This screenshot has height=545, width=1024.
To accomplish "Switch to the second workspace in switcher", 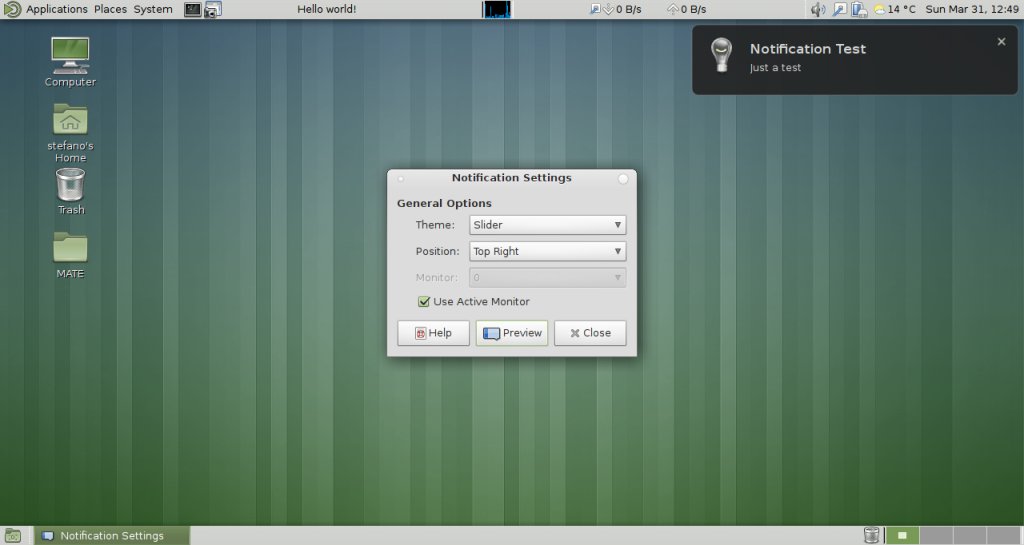I will pos(936,536).
